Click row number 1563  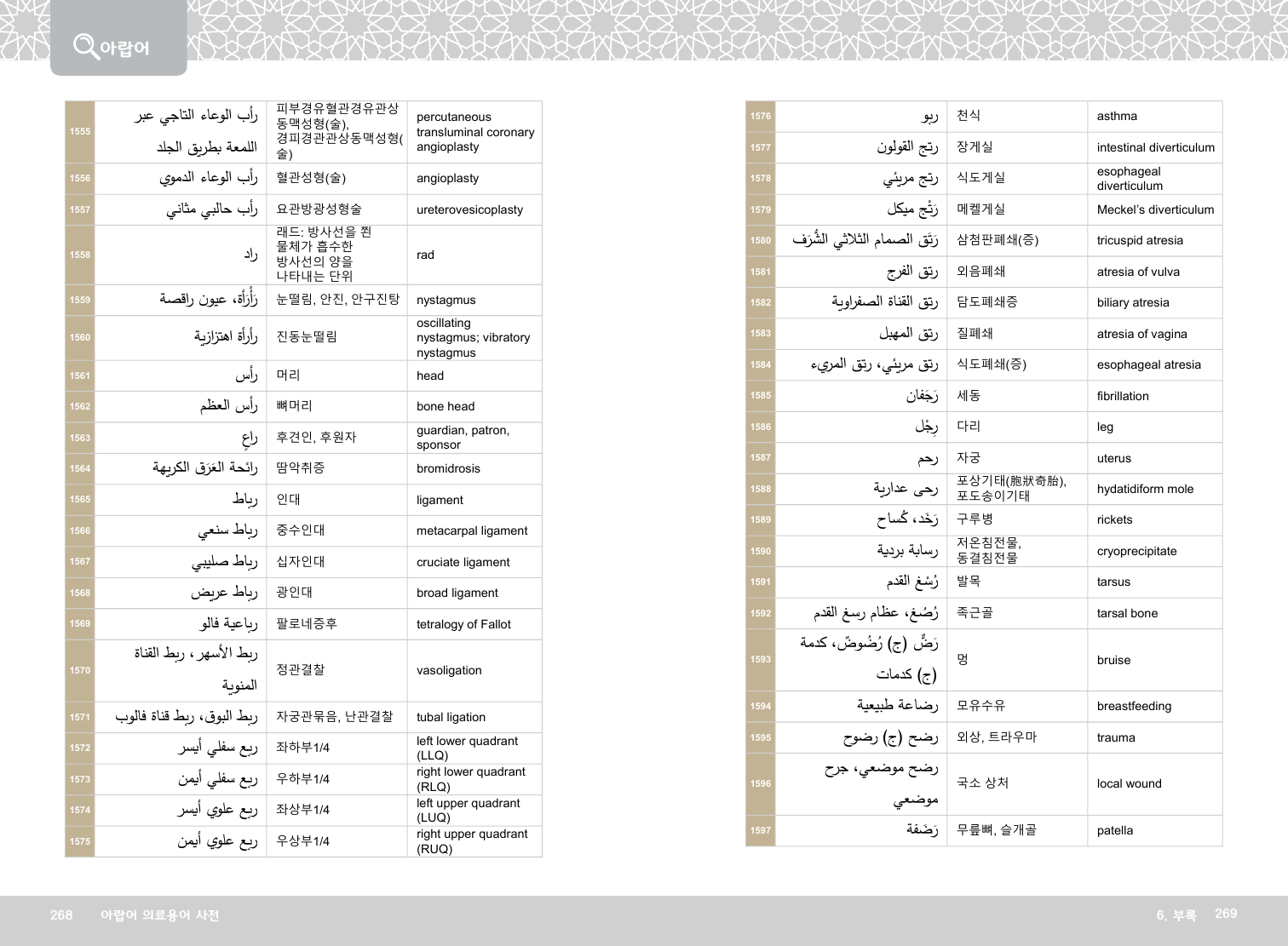coord(80,438)
